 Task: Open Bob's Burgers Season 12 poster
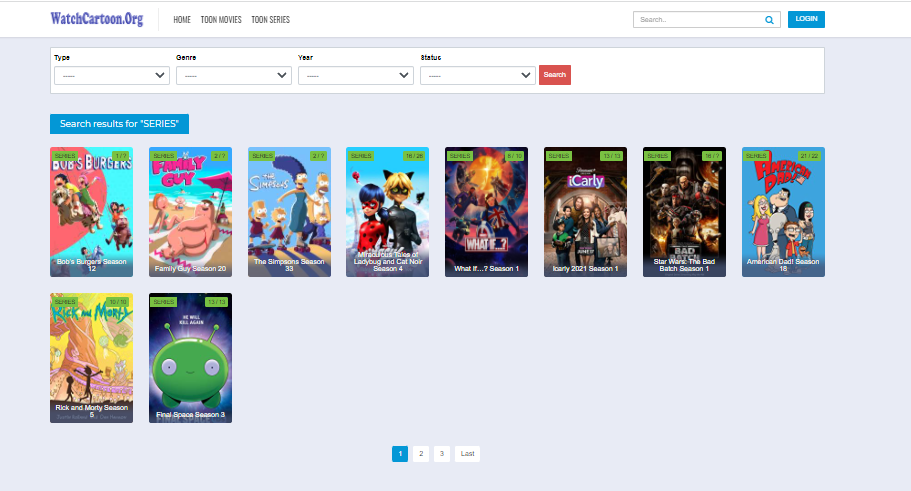click(91, 212)
